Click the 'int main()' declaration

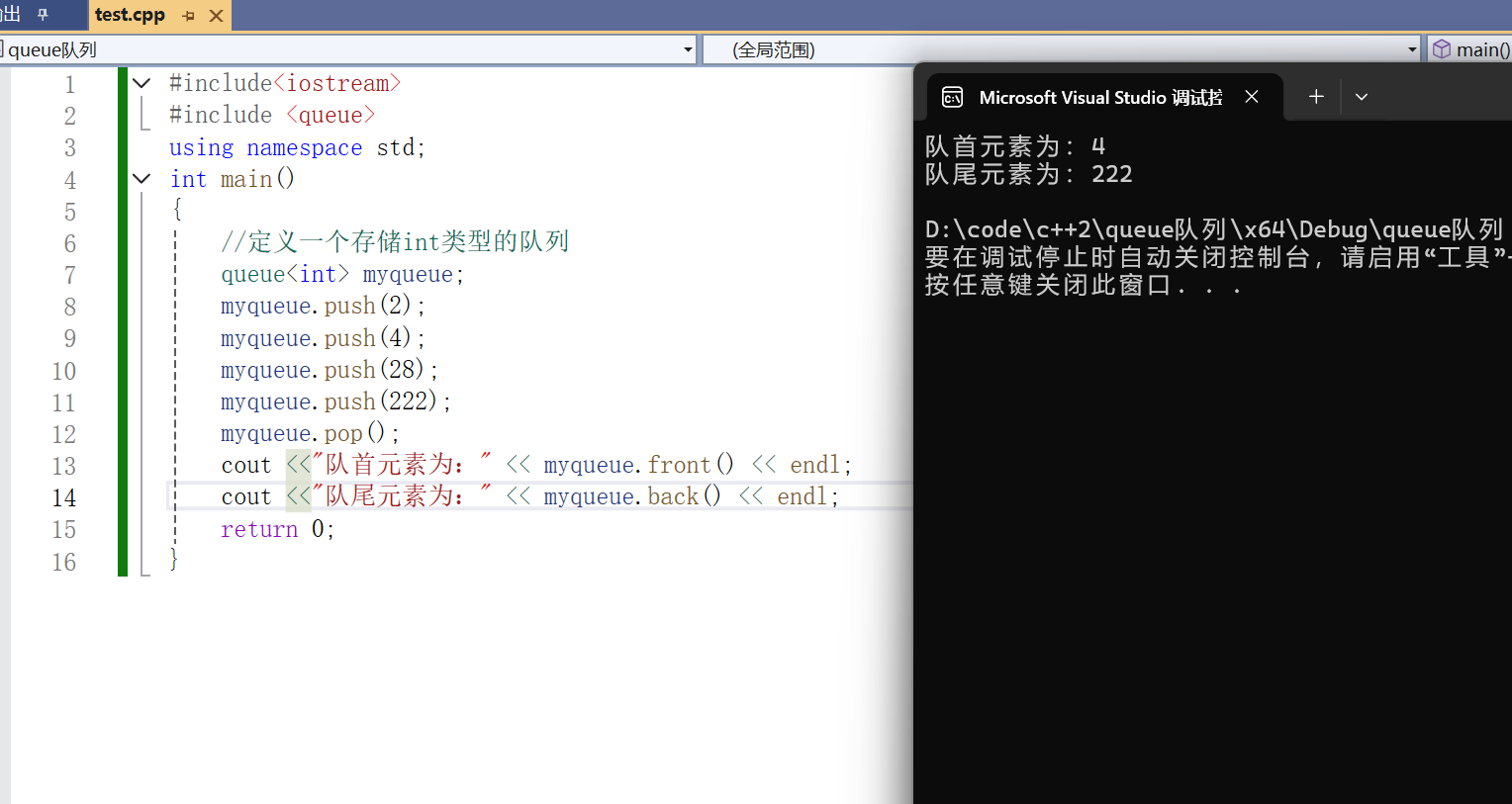click(232, 179)
